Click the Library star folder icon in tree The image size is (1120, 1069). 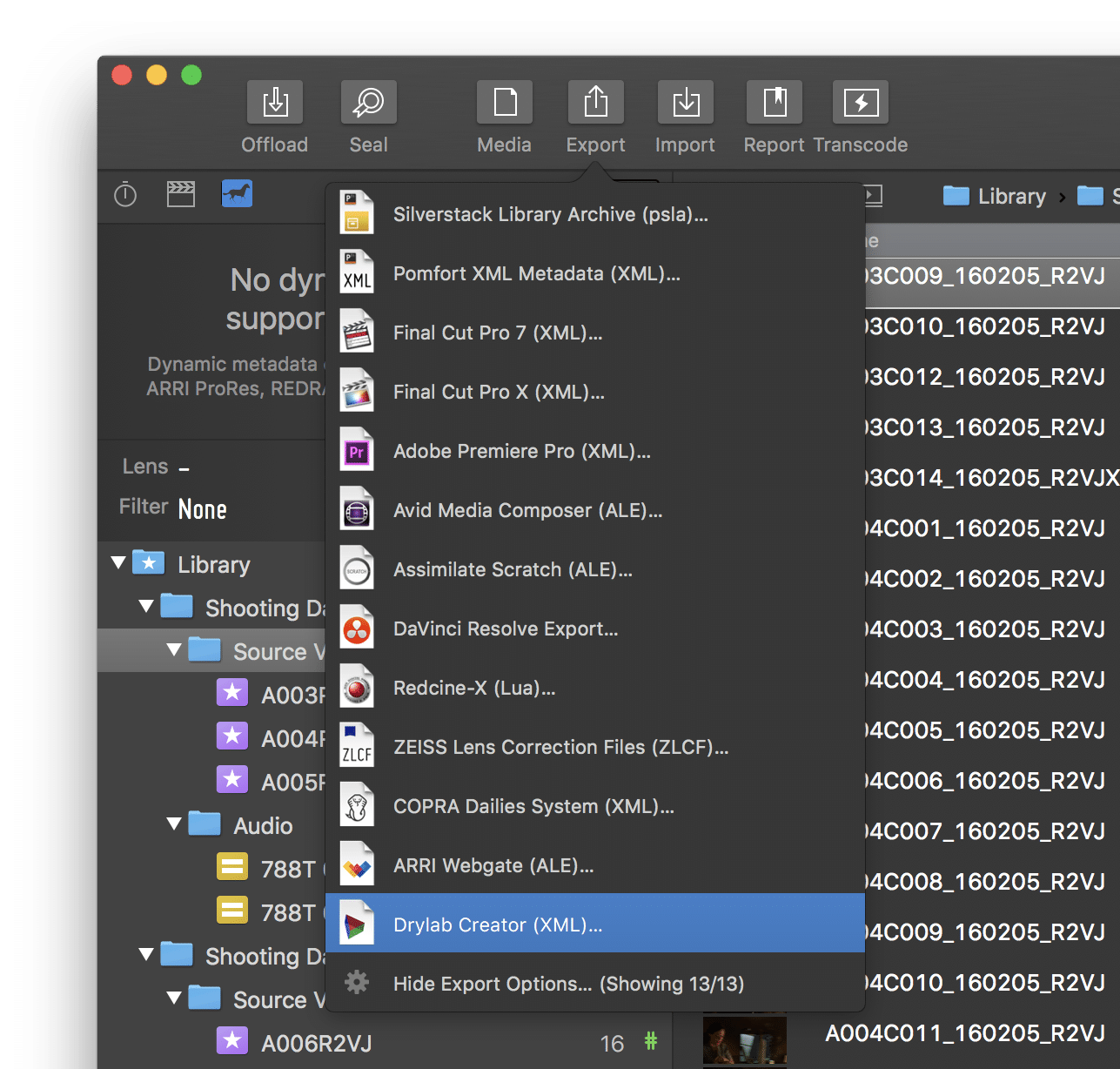coord(149,563)
